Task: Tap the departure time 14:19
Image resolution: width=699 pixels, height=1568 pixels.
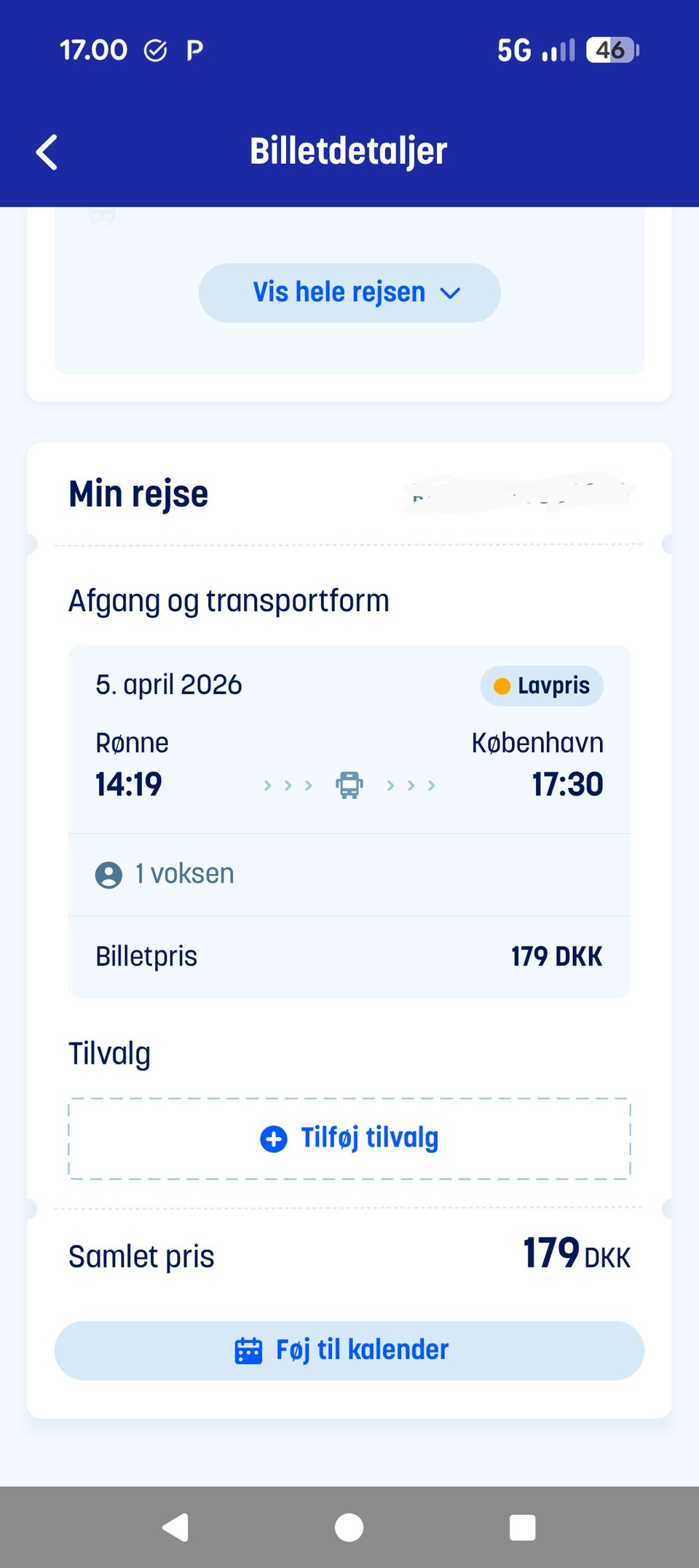Action: click(x=129, y=784)
